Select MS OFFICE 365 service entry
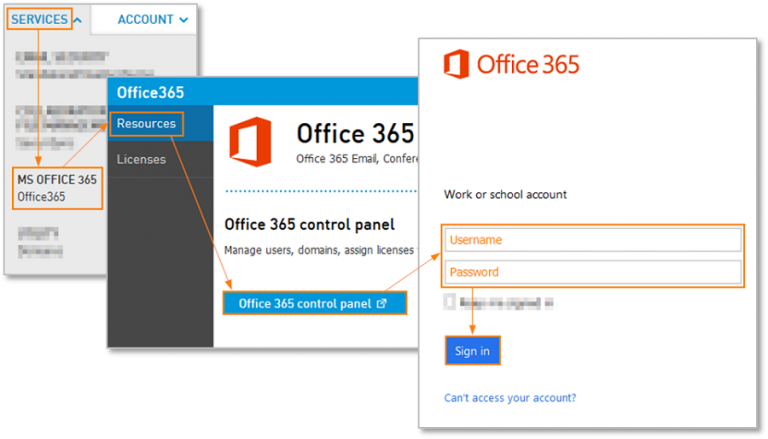This screenshot has height=439, width=768. point(58,188)
